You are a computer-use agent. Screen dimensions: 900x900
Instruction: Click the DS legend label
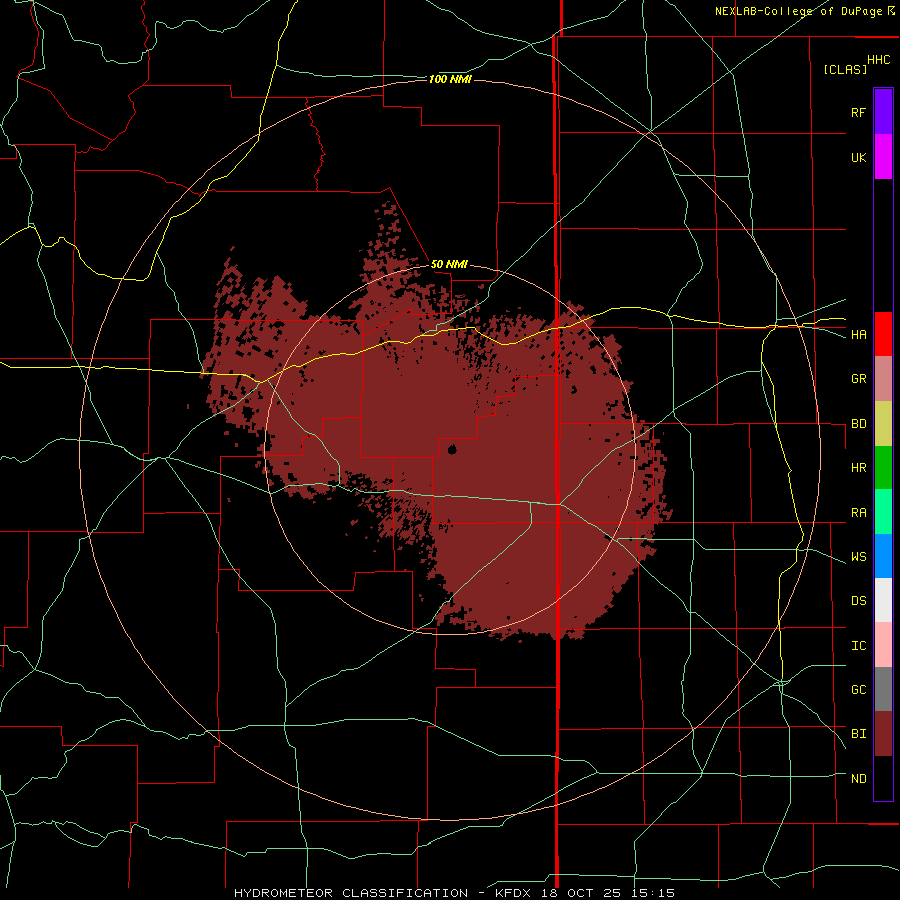coord(858,601)
